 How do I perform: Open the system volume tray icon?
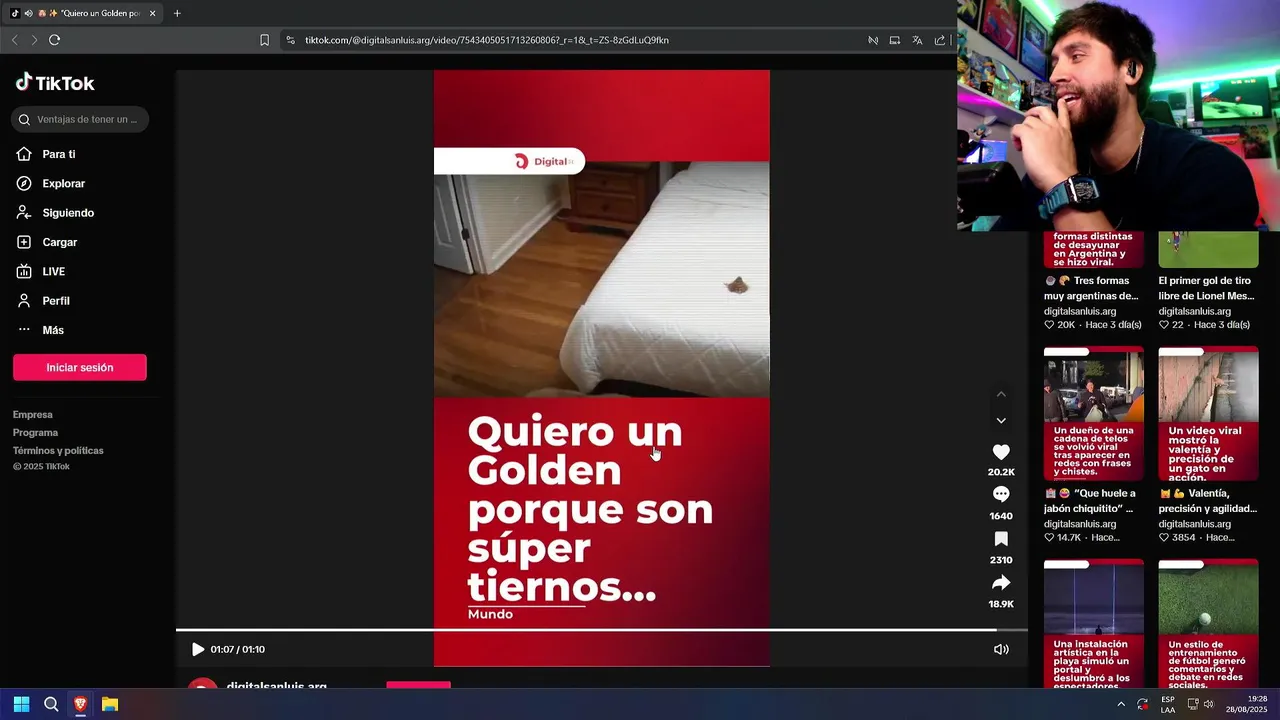point(1208,704)
